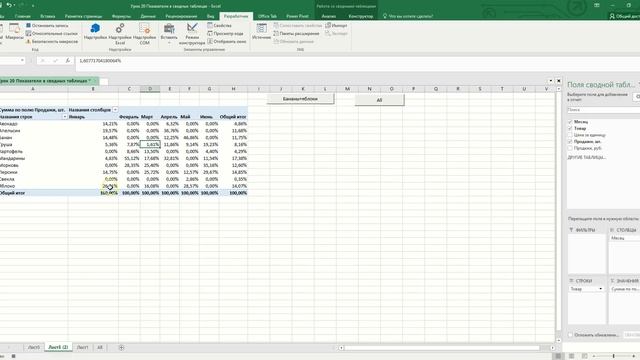Open the Формулы ribbon tab
This screenshot has width=640, height=360.
point(121,16)
